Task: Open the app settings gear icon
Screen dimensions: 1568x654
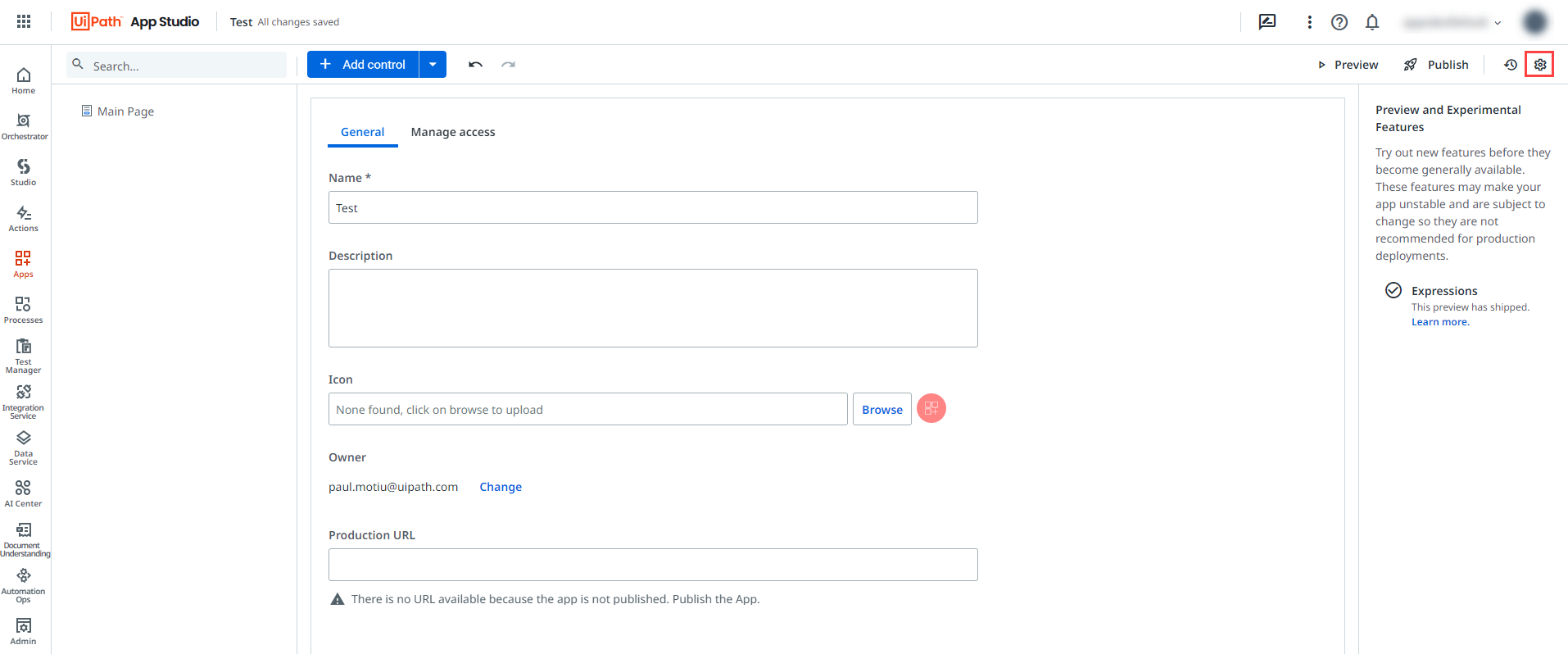Action: pyautogui.click(x=1539, y=65)
